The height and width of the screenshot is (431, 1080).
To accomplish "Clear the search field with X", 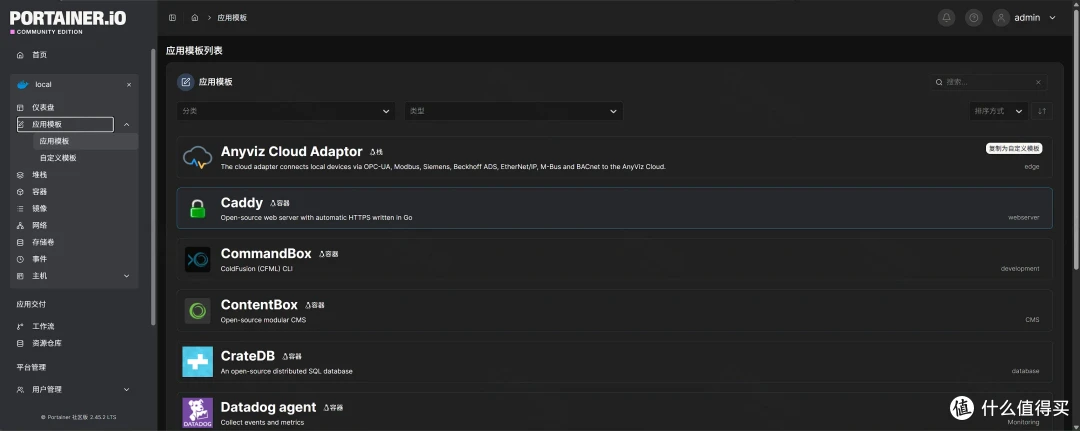I will pos(1039,82).
